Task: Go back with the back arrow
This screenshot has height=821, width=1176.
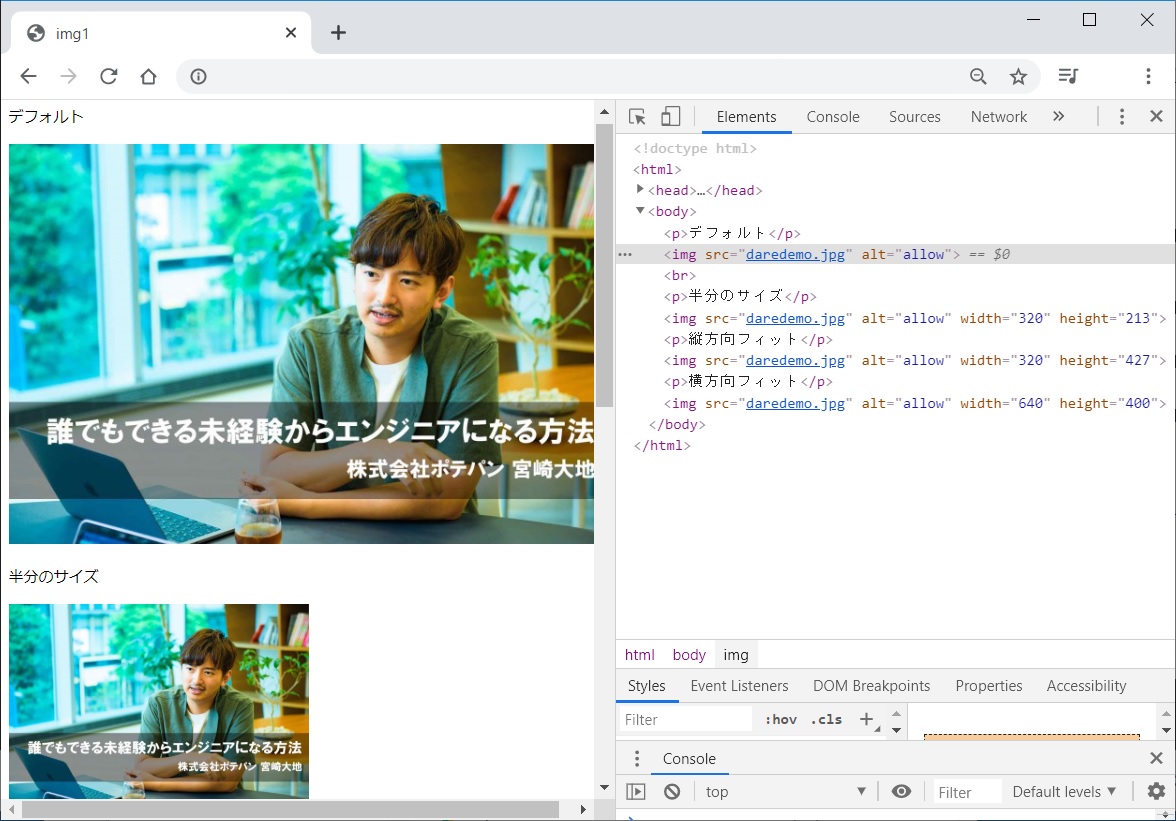Action: coord(28,76)
